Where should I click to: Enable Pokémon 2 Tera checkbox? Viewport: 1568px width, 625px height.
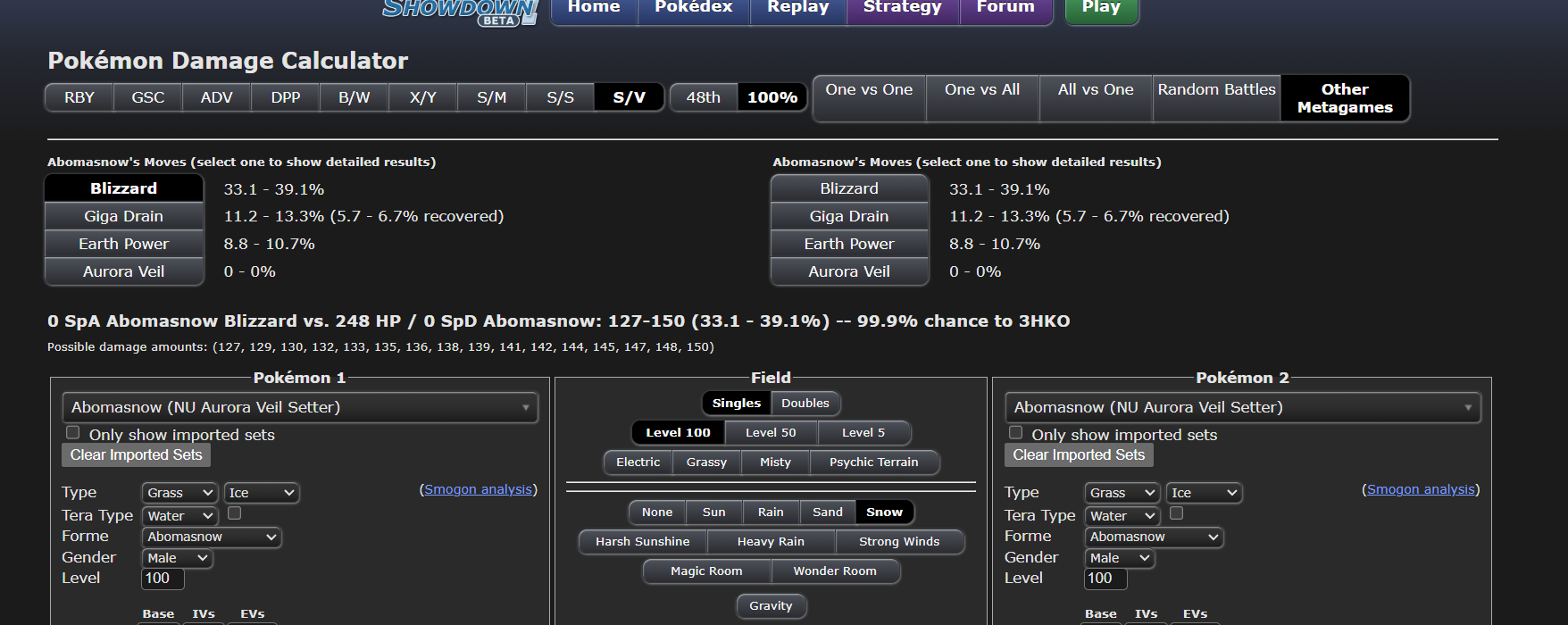tap(1177, 513)
